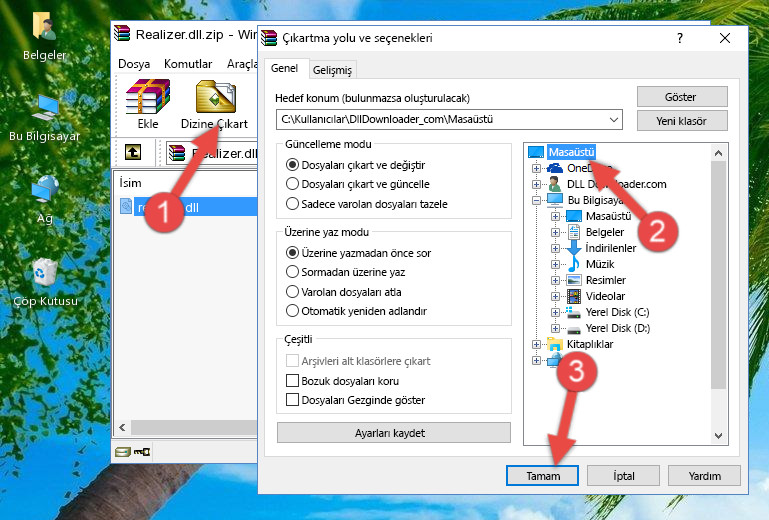
Task: Select the Videolar film icon in tree
Action: (574, 296)
